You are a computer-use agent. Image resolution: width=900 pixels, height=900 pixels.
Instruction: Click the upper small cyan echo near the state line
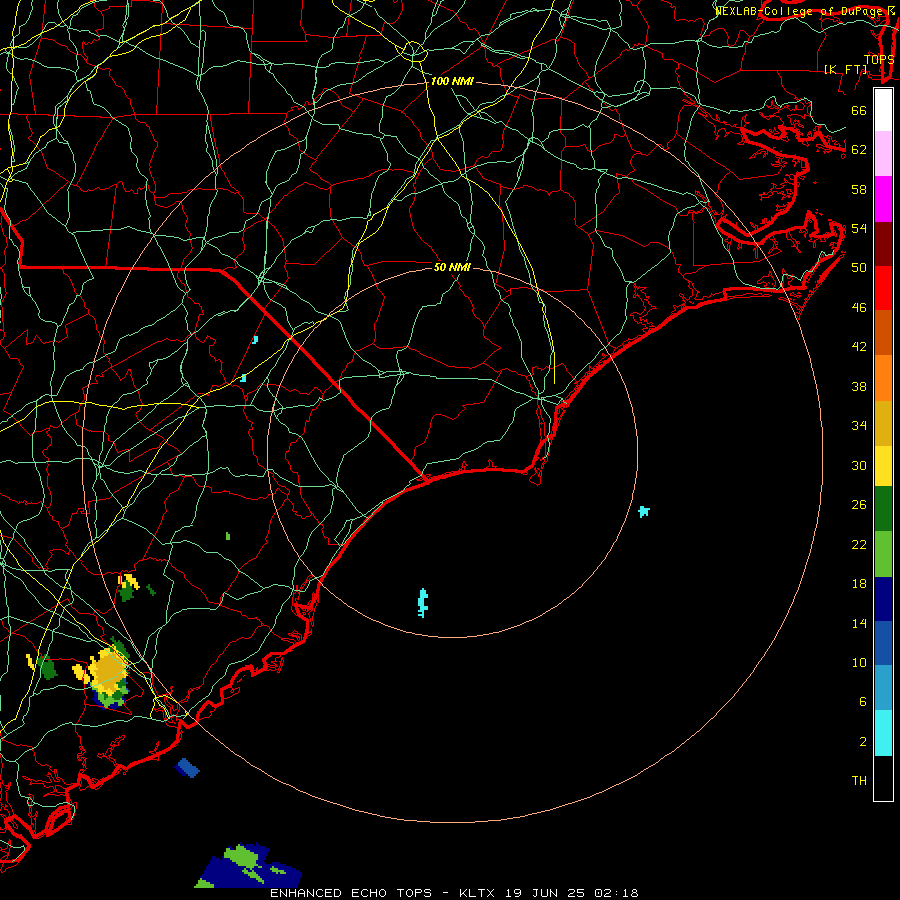pos(255,340)
